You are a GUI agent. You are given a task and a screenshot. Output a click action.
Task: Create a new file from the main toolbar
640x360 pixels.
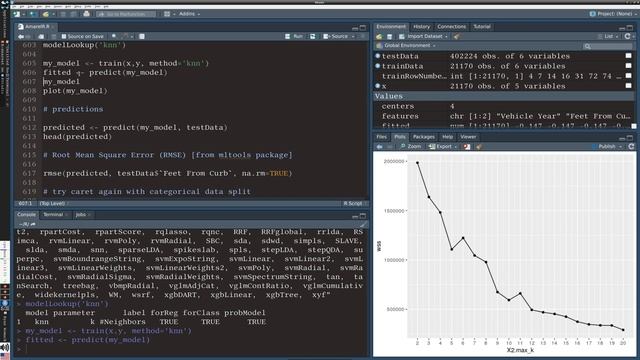(17, 14)
